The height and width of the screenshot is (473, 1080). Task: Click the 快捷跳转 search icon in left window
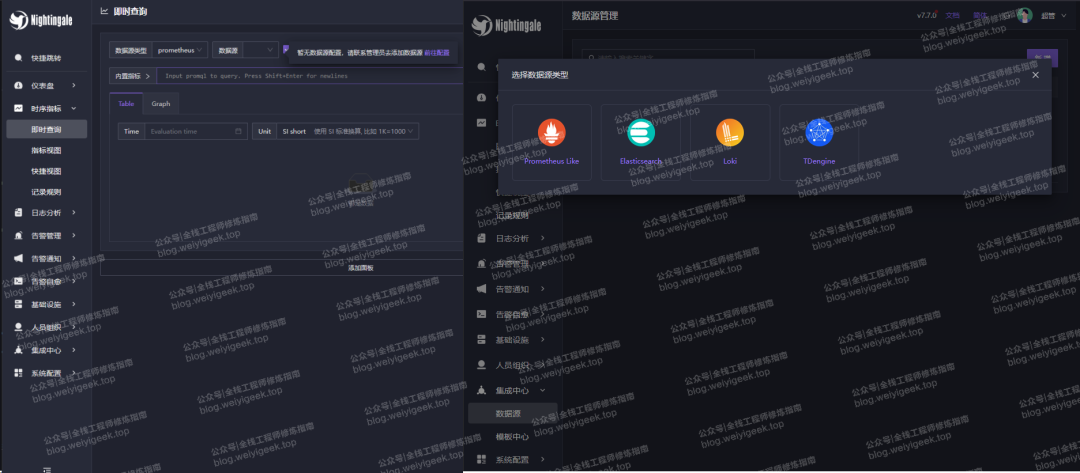point(19,58)
